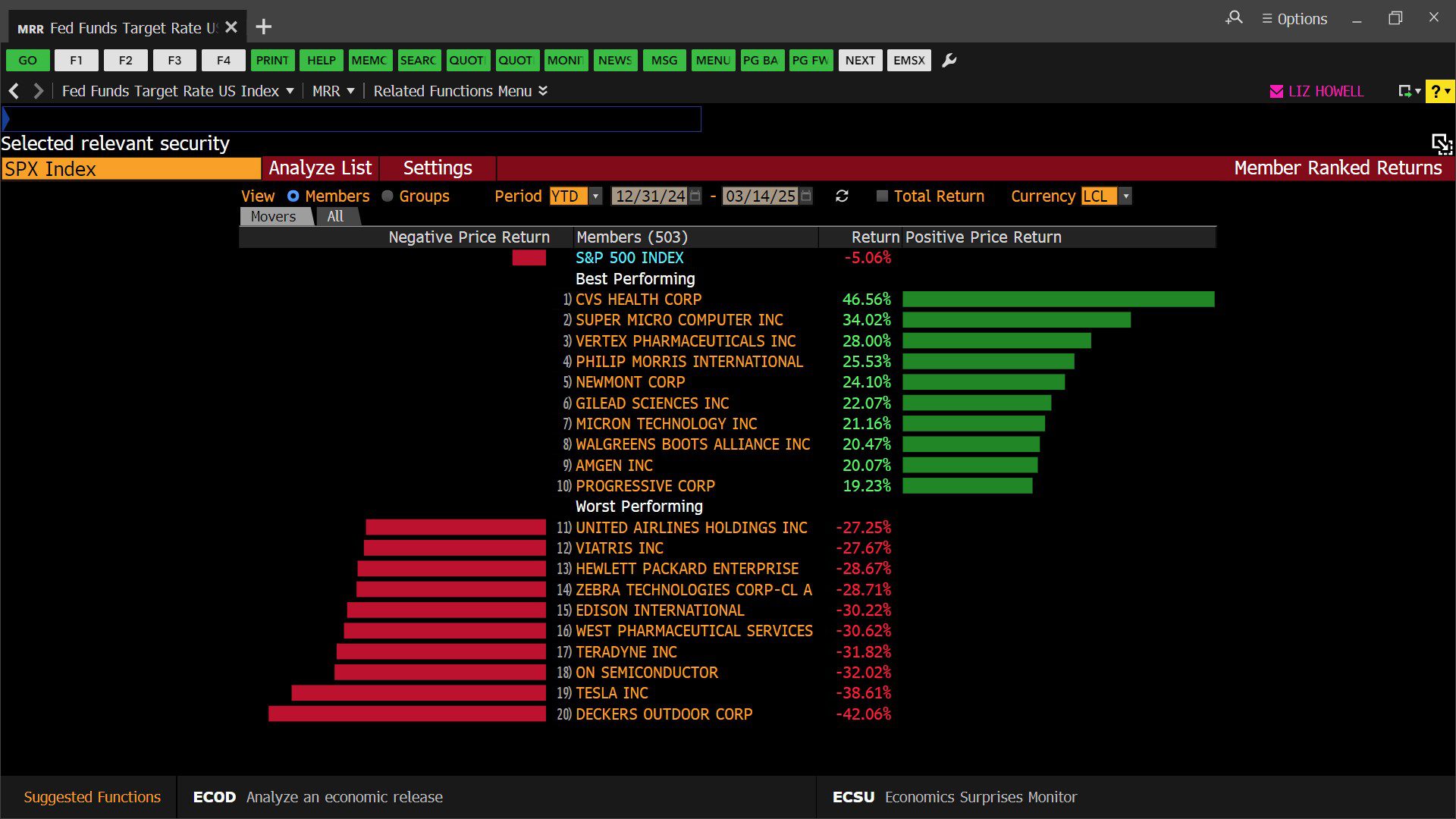Open the Settings tab
This screenshot has height=819, width=1456.
click(x=438, y=168)
